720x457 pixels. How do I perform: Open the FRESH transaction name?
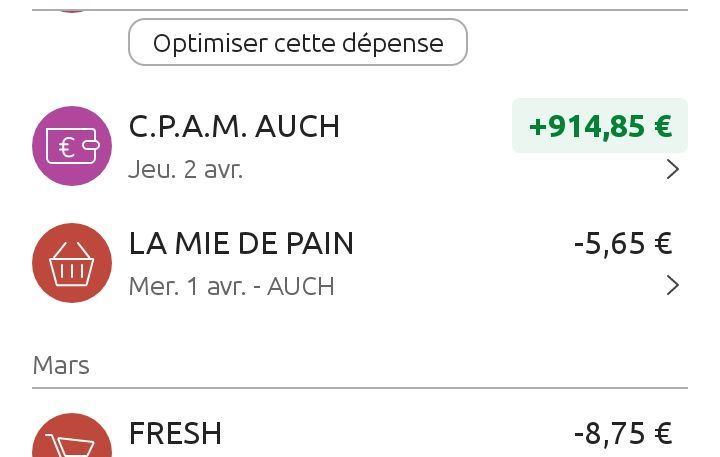[175, 433]
